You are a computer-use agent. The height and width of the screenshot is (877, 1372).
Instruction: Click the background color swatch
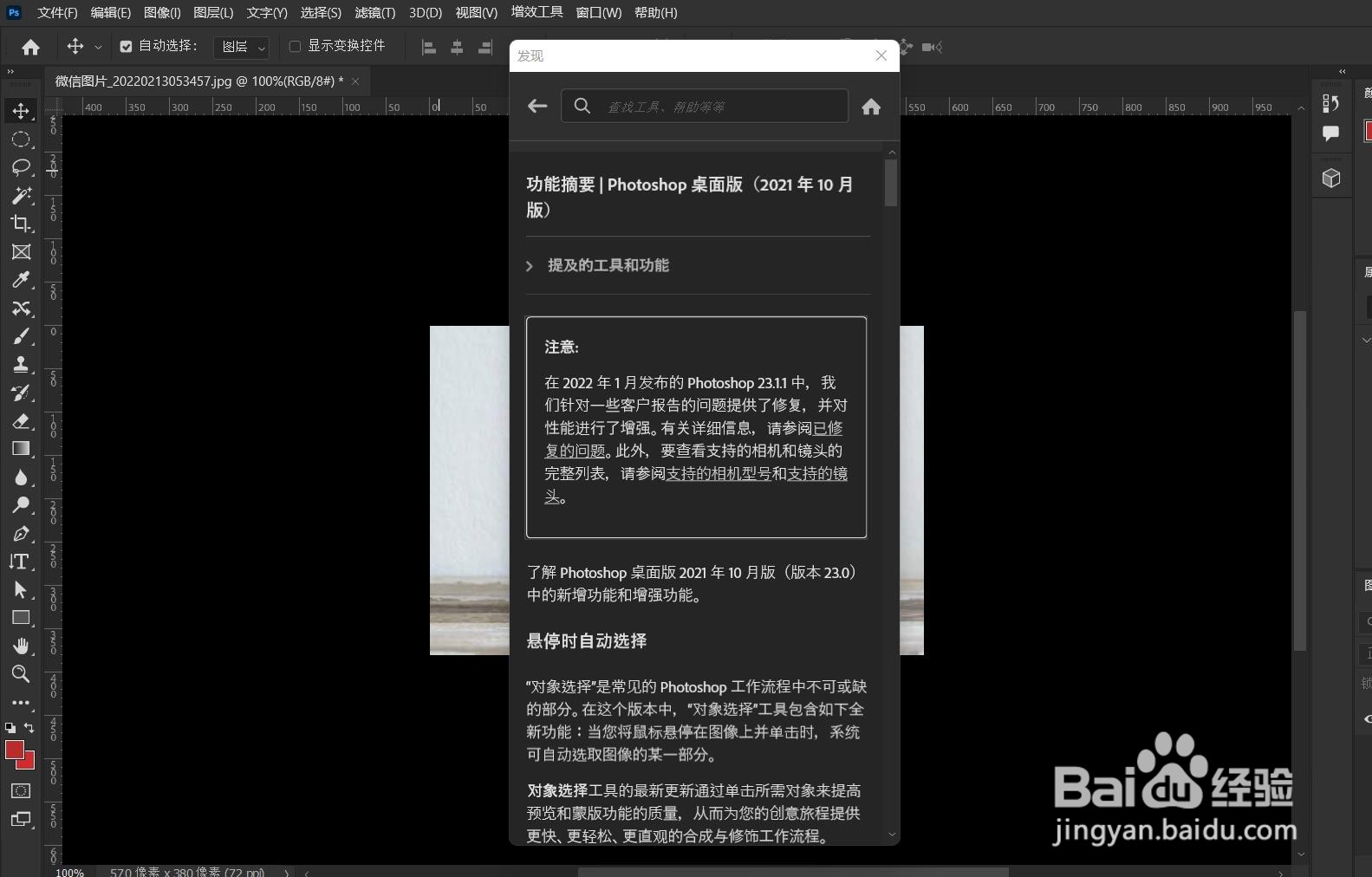coord(29,763)
